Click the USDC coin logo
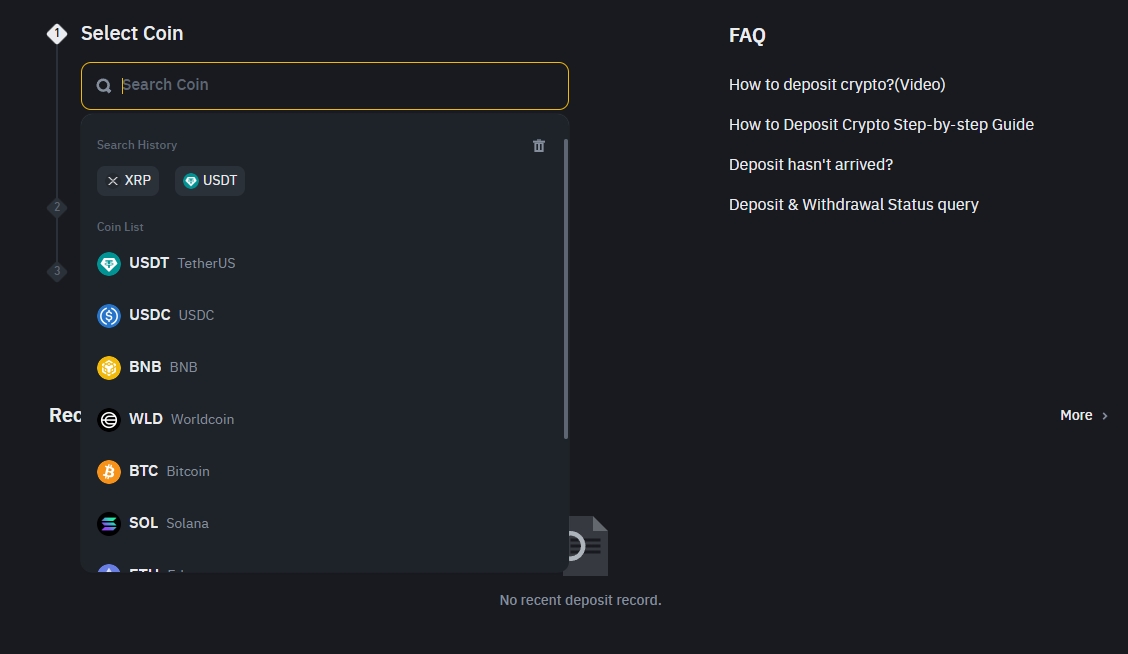Screen dimensions: 1128x654 click(109, 316)
